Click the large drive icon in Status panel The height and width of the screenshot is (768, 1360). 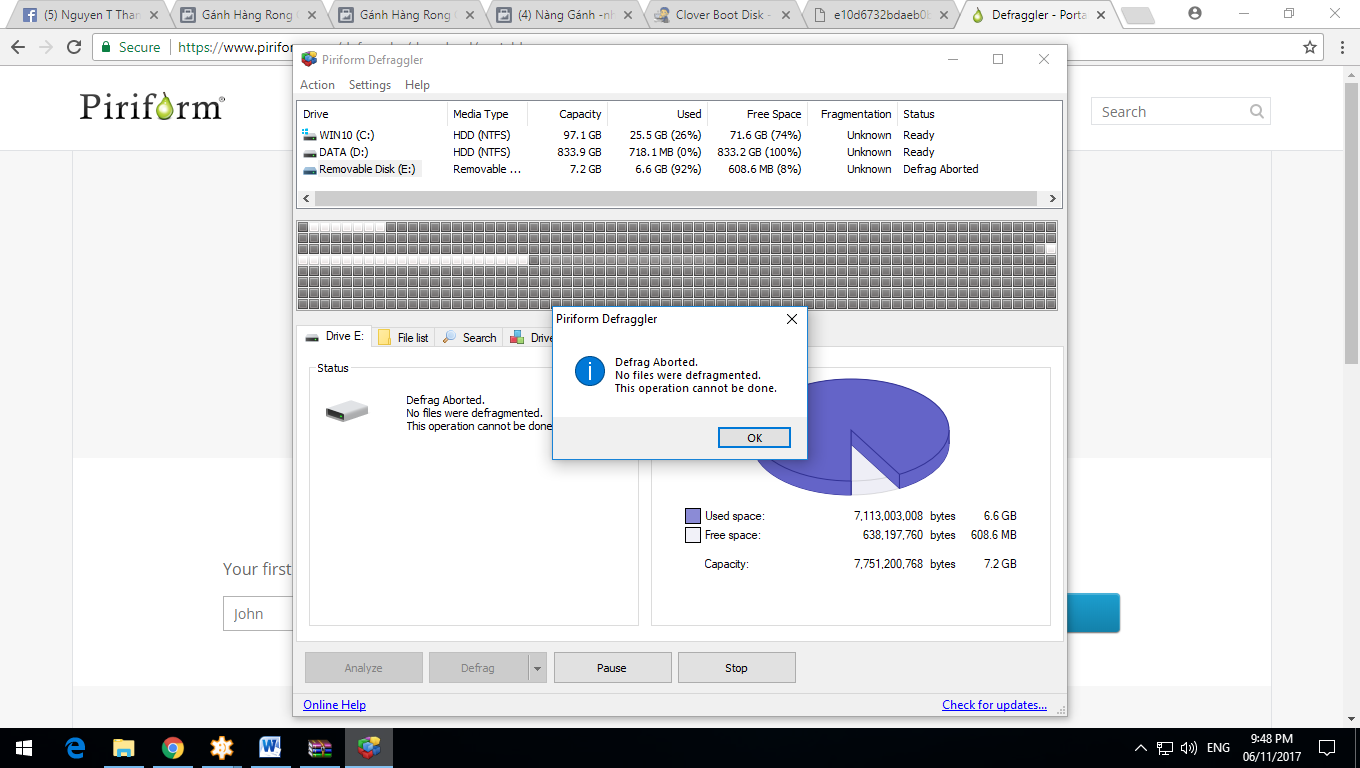point(347,410)
